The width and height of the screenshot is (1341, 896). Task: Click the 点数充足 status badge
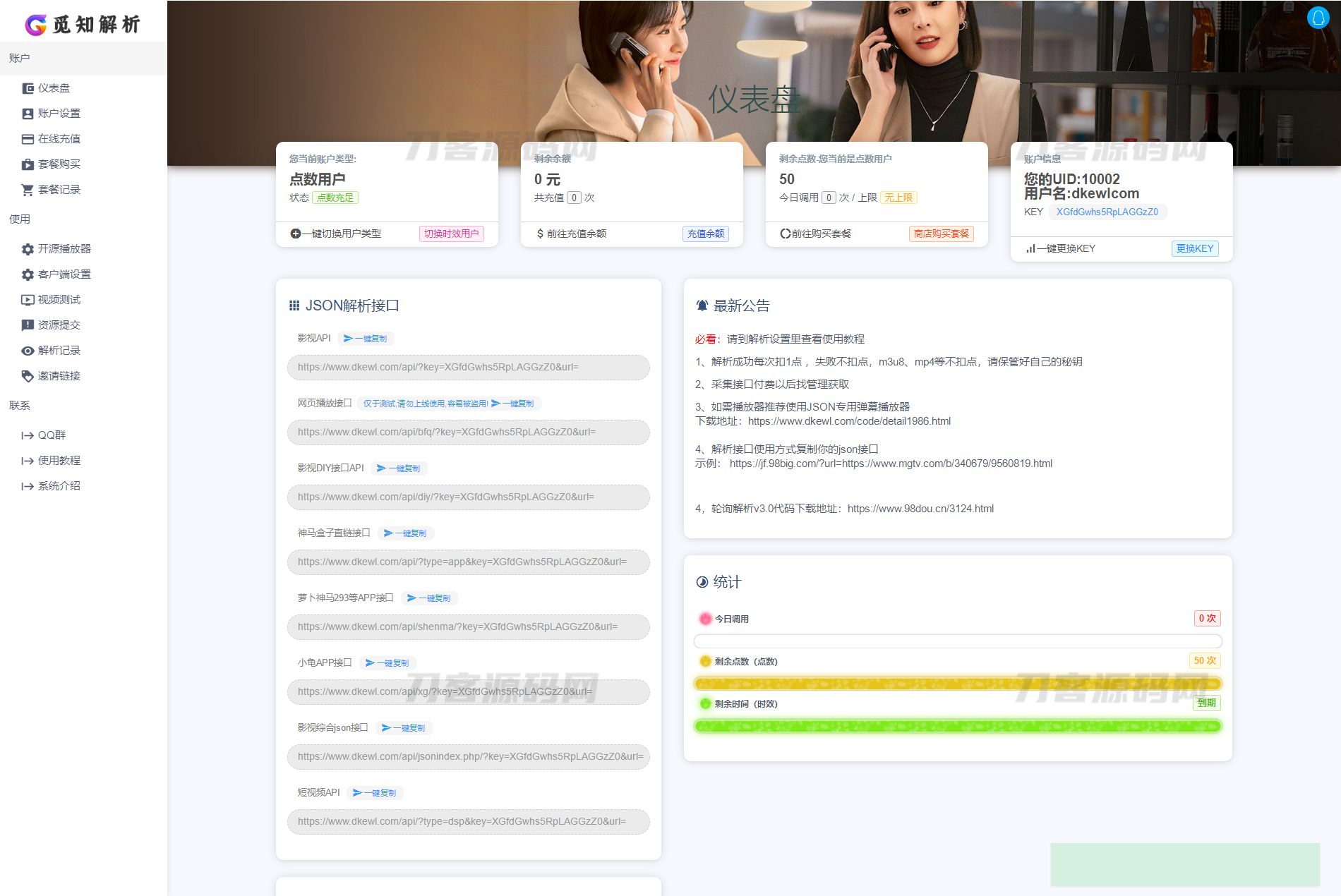(x=335, y=198)
